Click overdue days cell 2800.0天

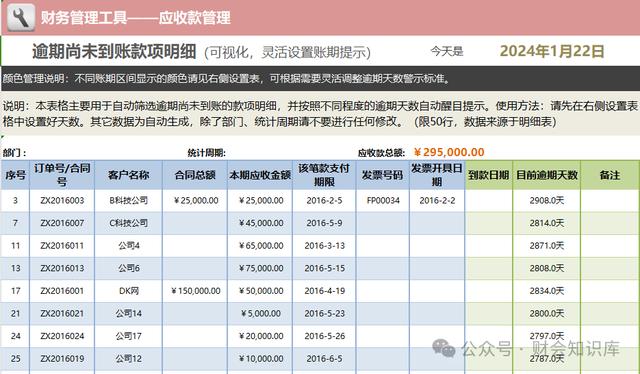547,314
